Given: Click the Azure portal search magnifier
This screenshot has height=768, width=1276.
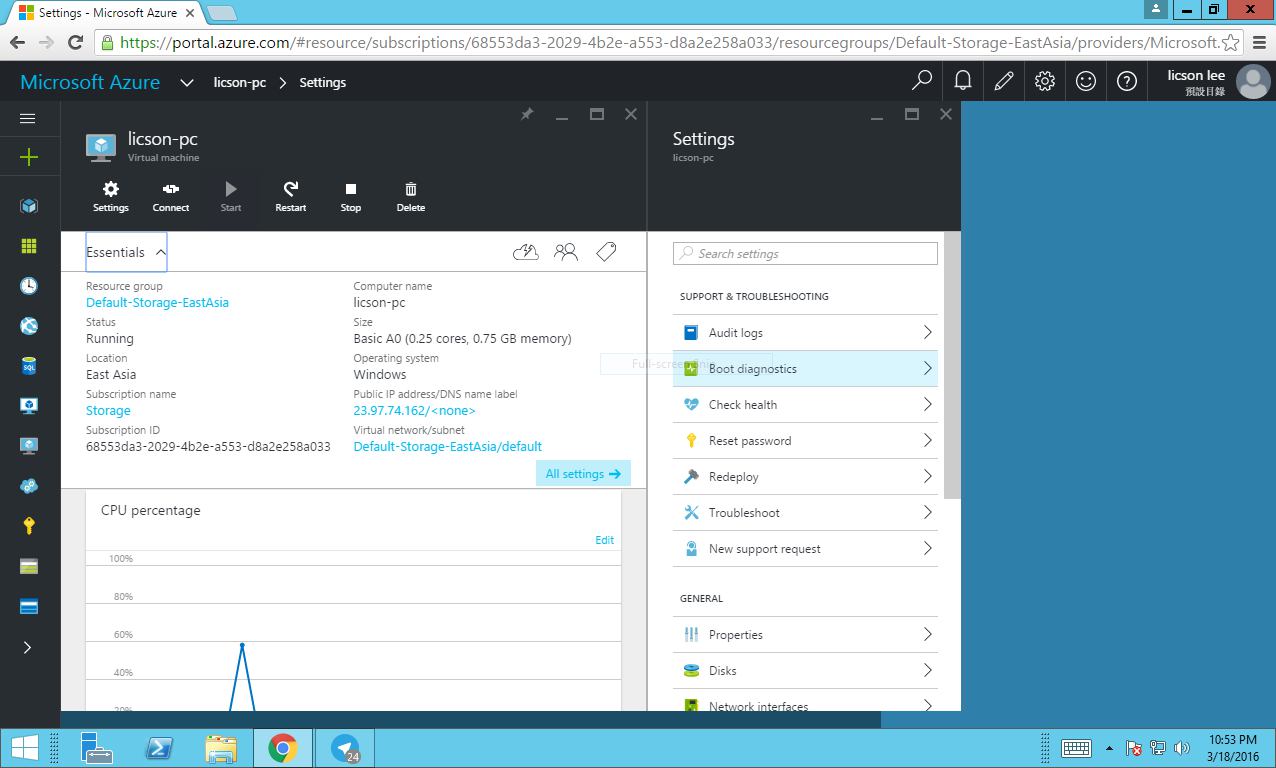Looking at the screenshot, I should 922,81.
